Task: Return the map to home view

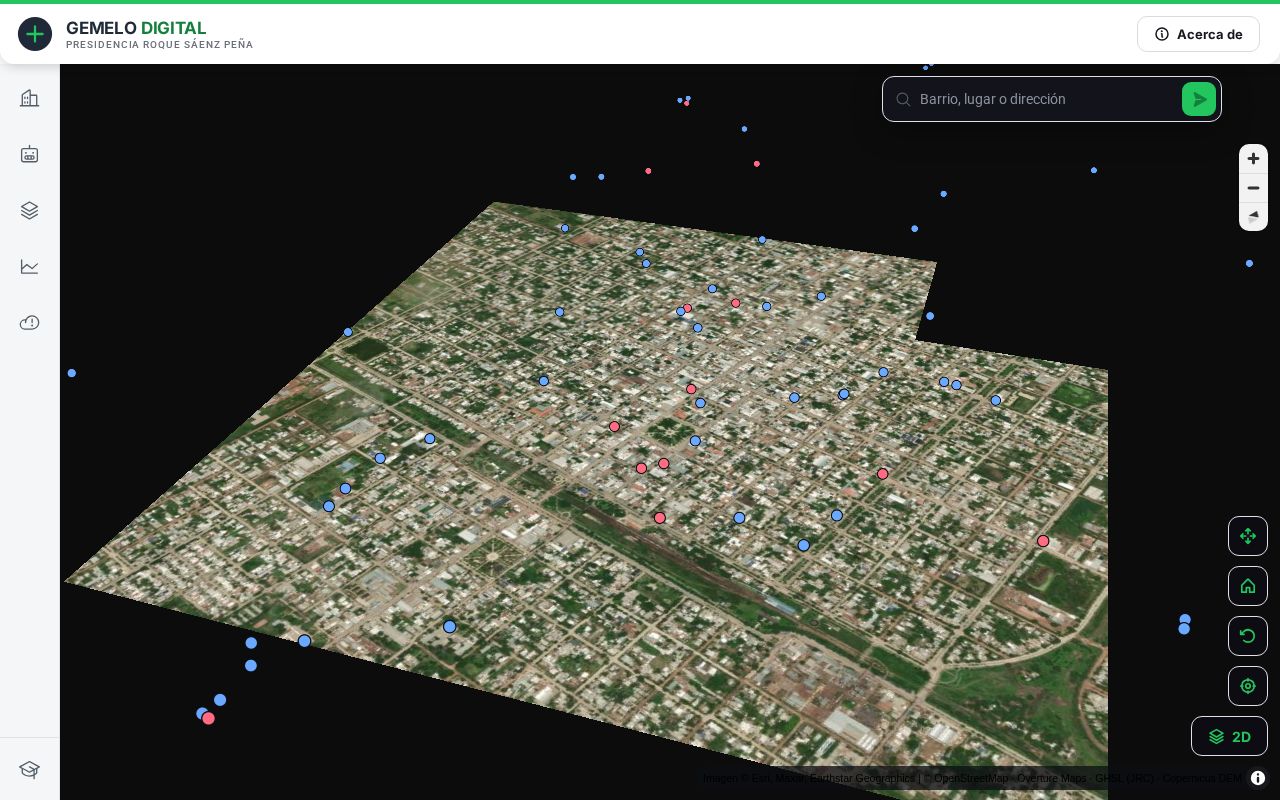Action: tap(1248, 586)
